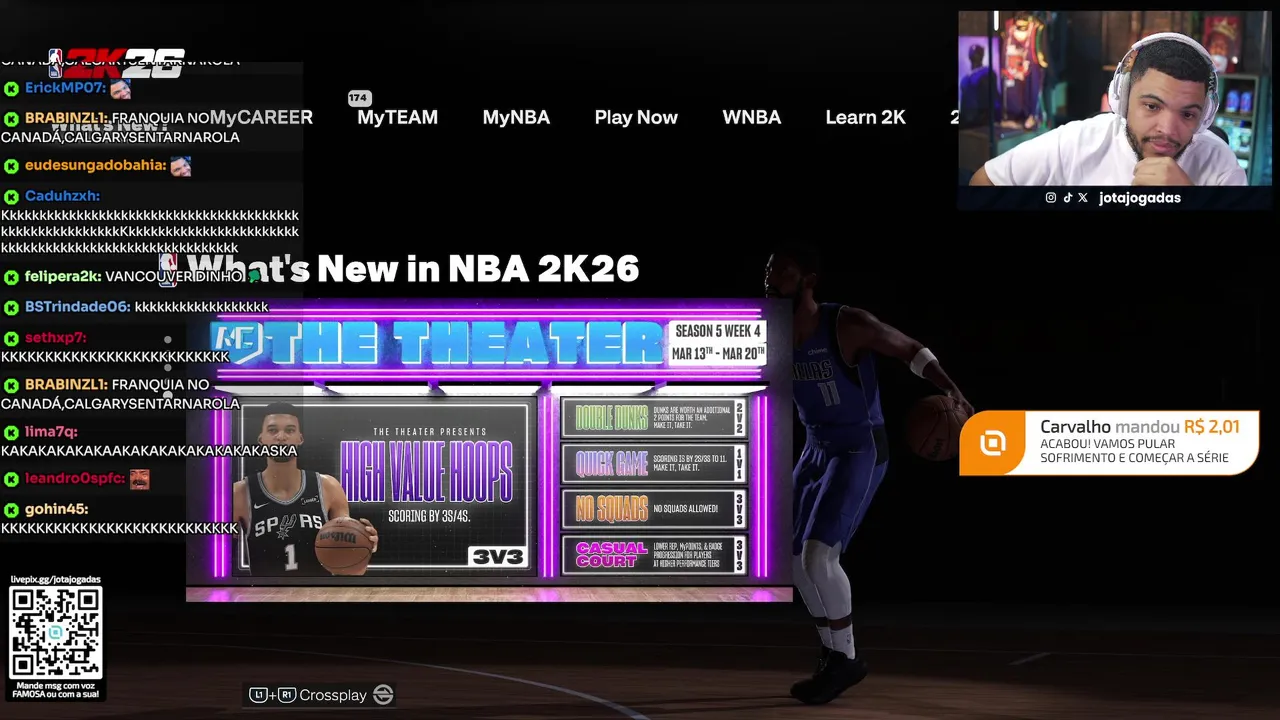Click the streamer webcam feed
The image size is (1280, 720).
[x=1115, y=98]
